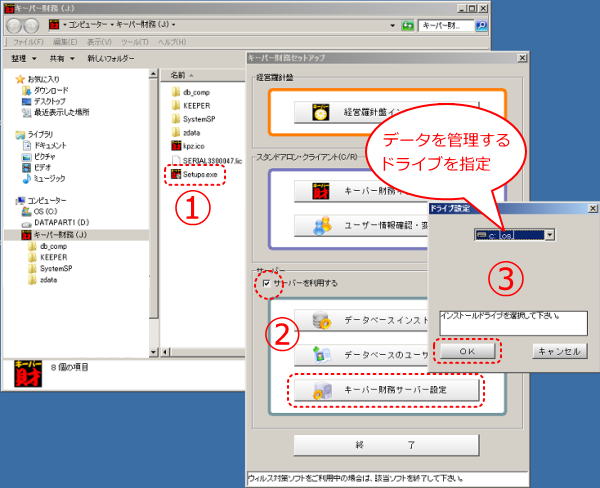This screenshot has height=488, width=600.
Task: Select the SERIAL license file
Action: 207,161
